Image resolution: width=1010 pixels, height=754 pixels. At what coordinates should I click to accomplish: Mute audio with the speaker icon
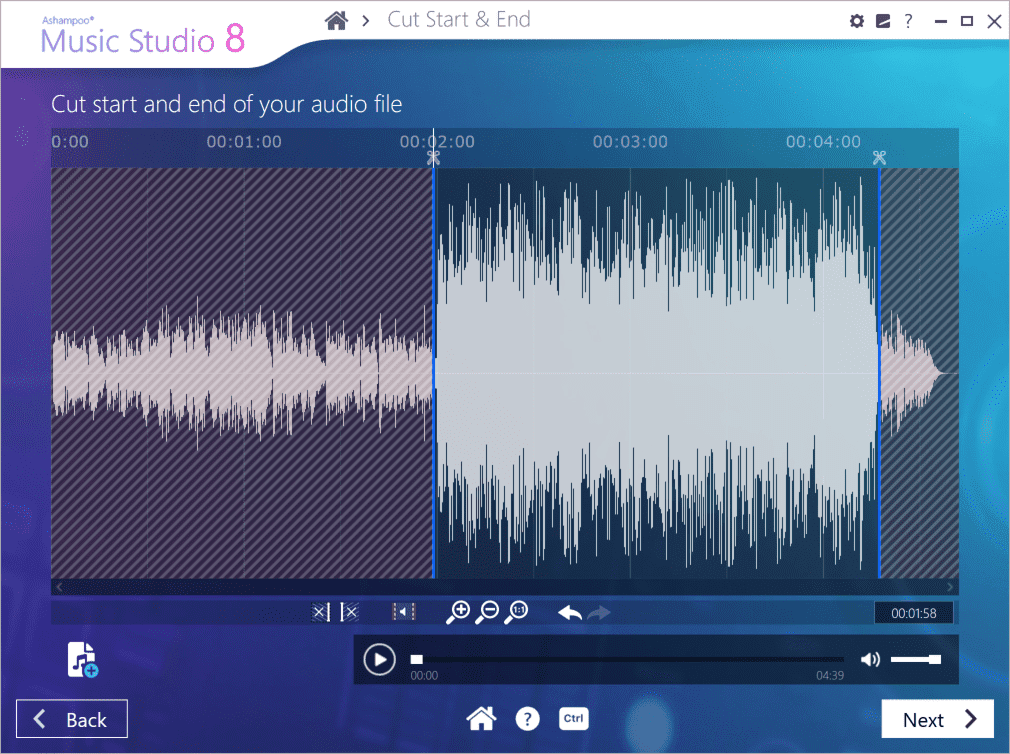(870, 659)
